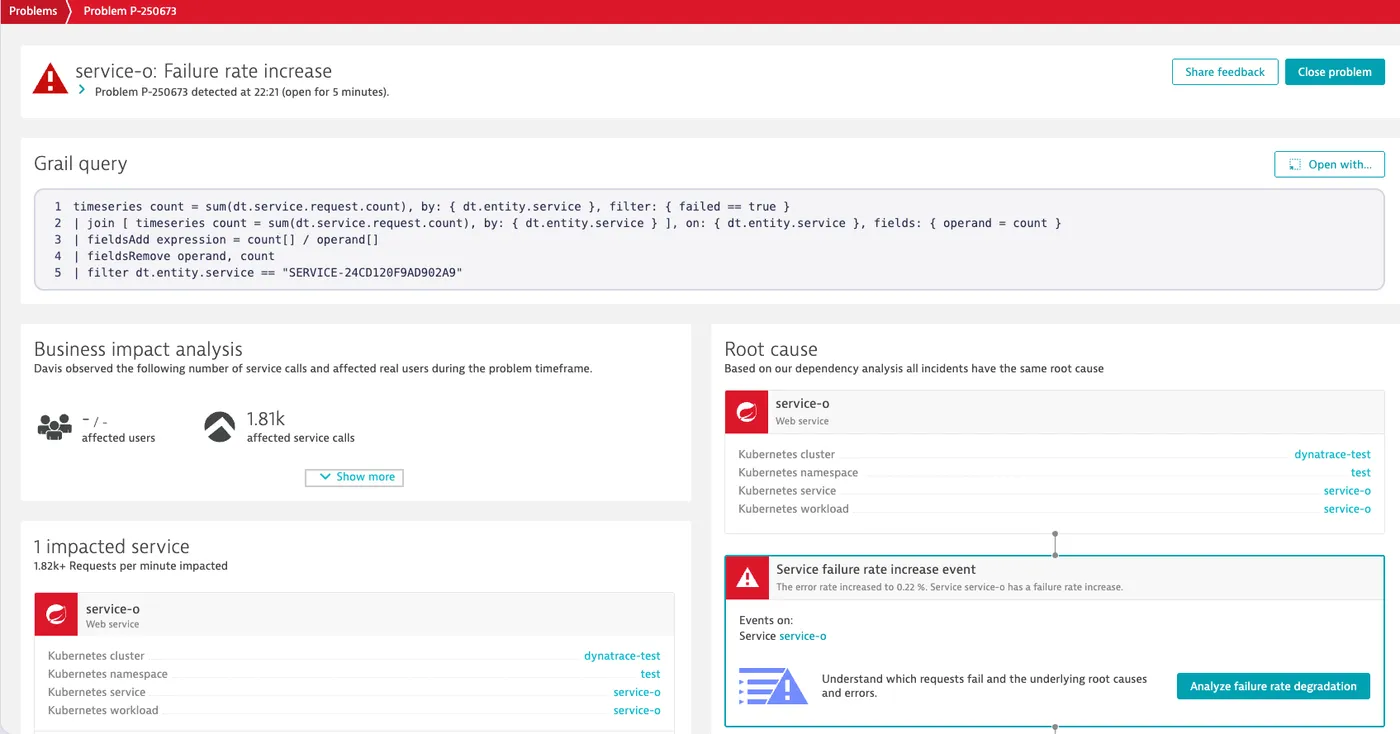Click Analyze failure rate degradation button
Image resolution: width=1400 pixels, height=734 pixels.
[1273, 686]
